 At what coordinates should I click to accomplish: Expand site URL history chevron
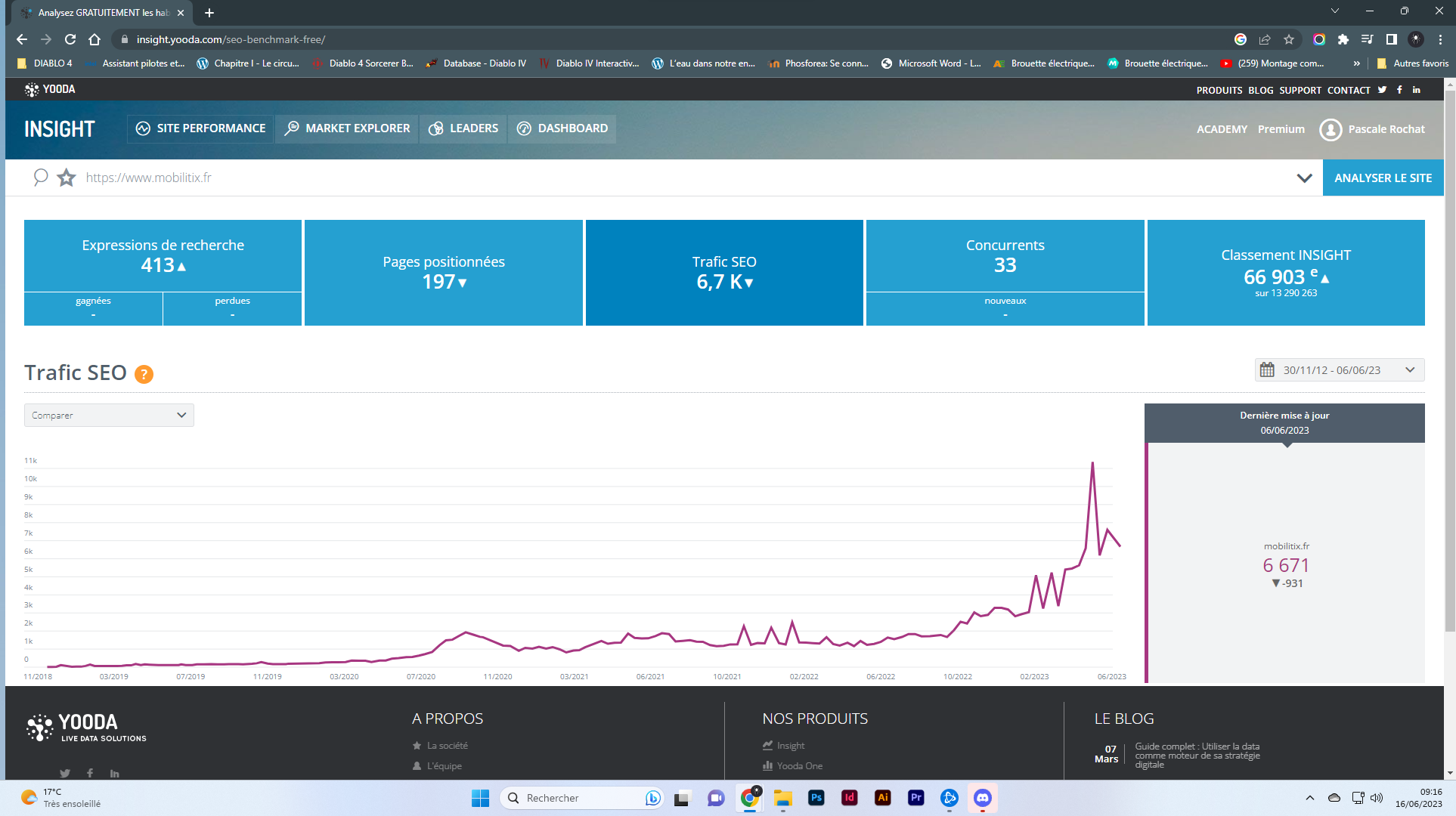1304,178
